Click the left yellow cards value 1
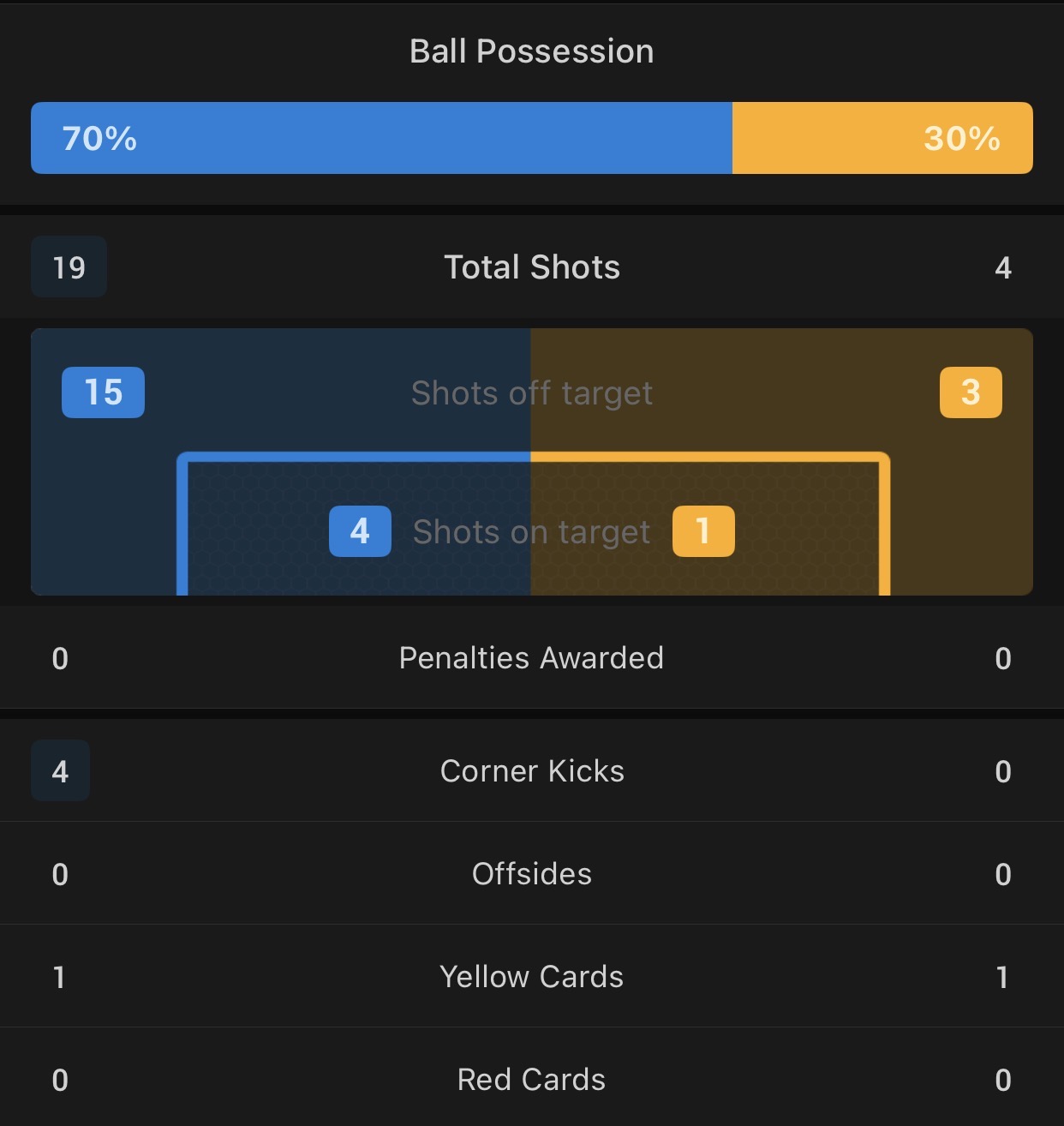The width and height of the screenshot is (1064, 1126). tap(59, 978)
